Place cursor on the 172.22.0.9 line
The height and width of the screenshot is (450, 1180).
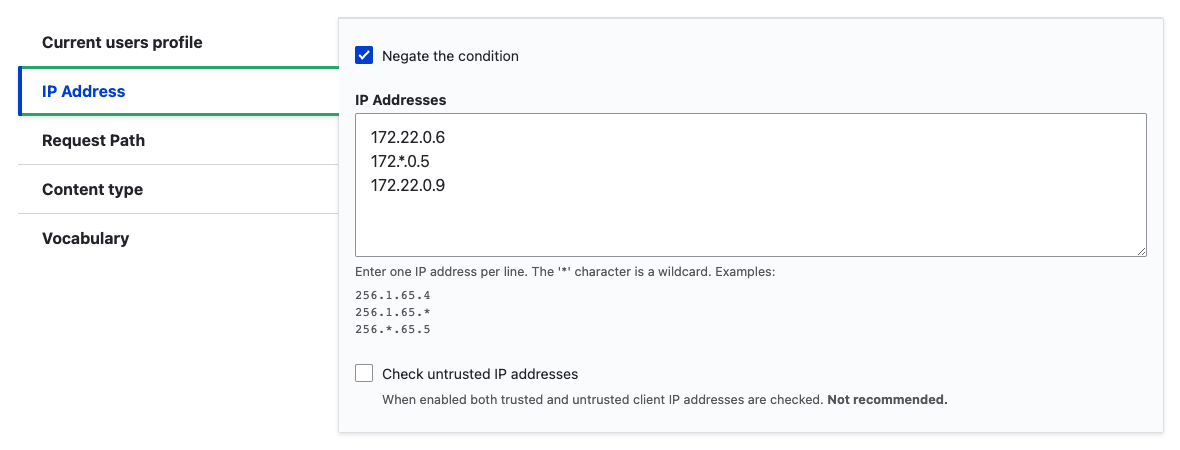click(408, 184)
